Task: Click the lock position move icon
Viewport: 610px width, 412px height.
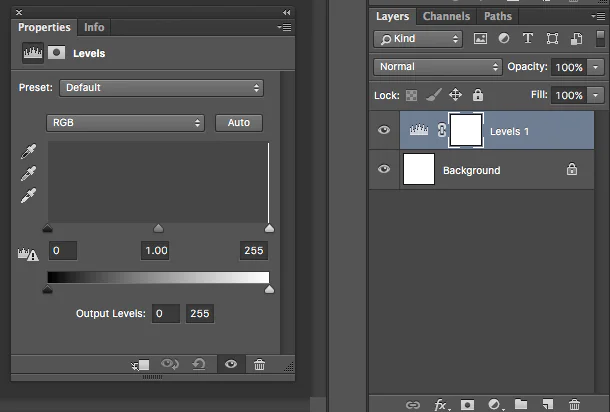Action: (455, 95)
